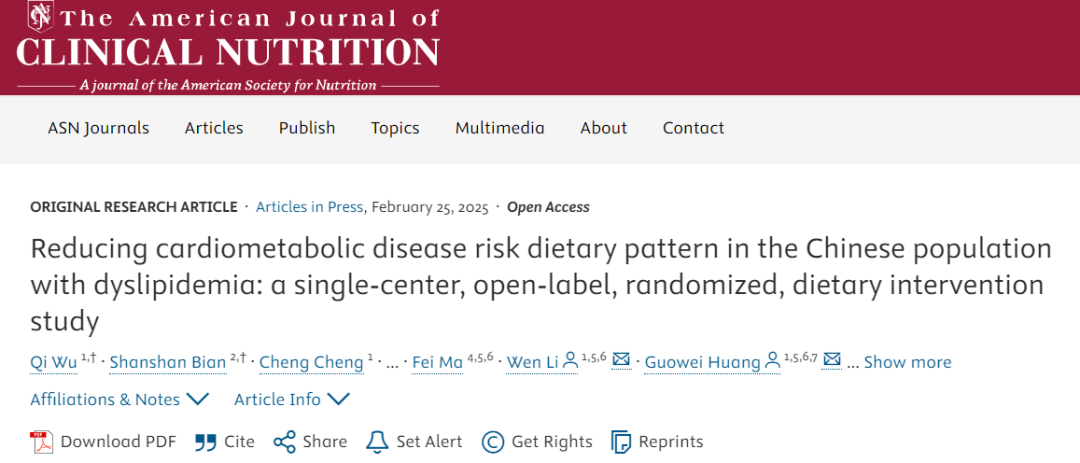The image size is (1080, 463).
Task: Open author Shanshan Bian's link
Action: click(x=168, y=362)
